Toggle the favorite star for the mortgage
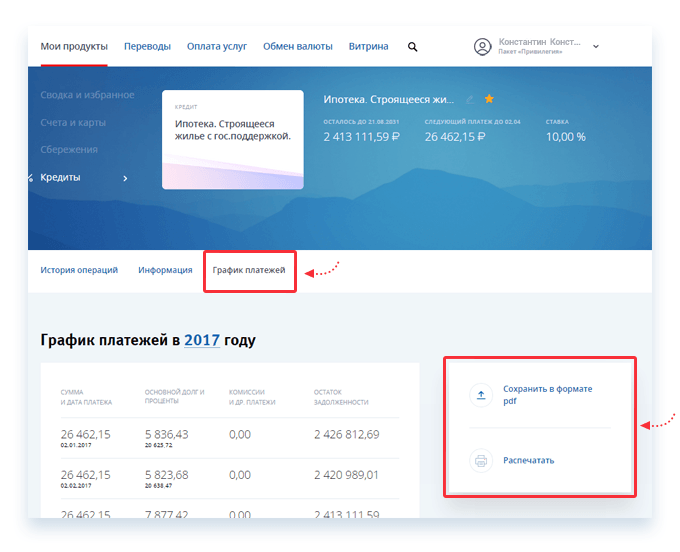The width and height of the screenshot is (680, 552). point(489,100)
